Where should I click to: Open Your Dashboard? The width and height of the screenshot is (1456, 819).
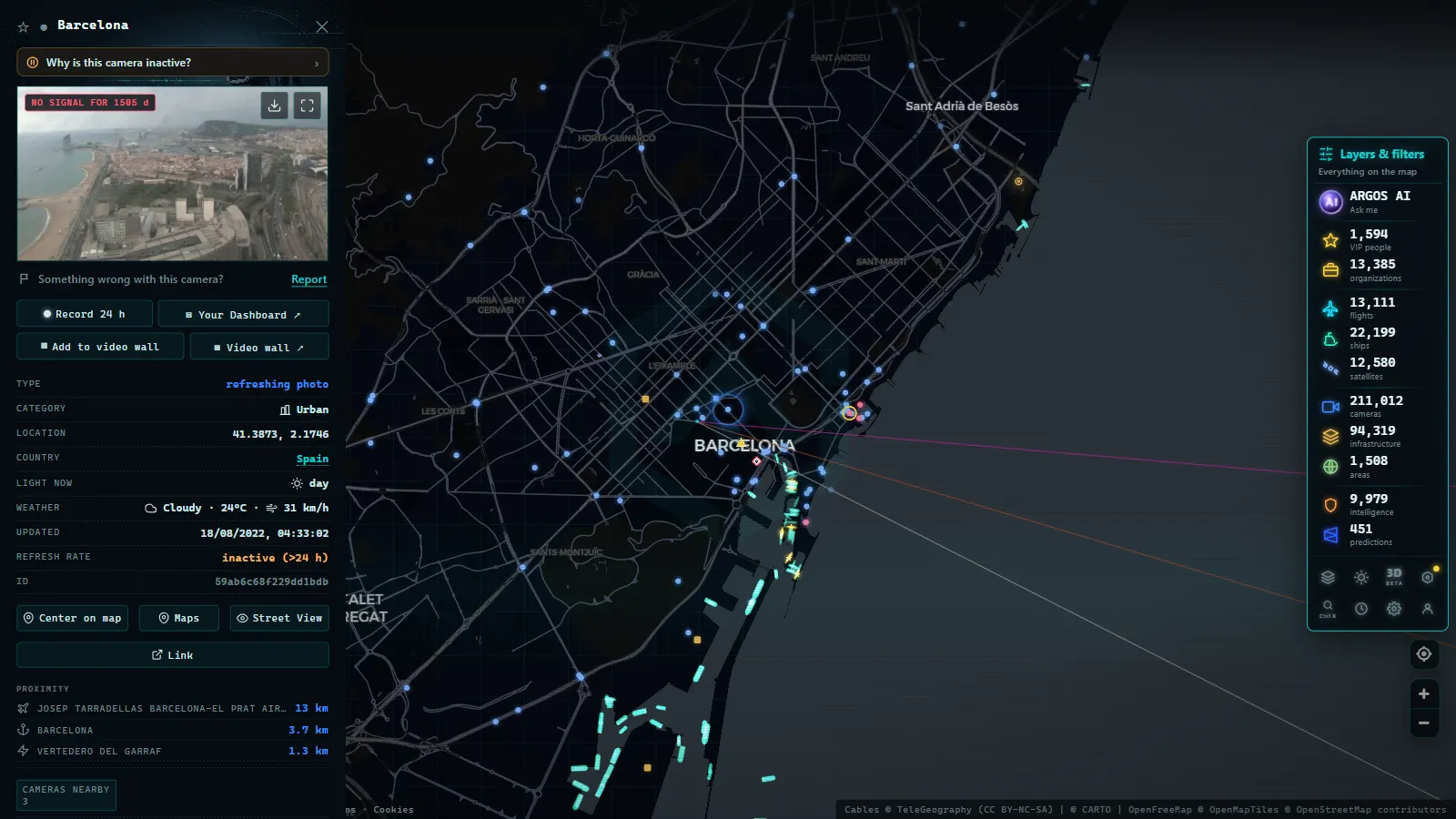[x=243, y=315]
